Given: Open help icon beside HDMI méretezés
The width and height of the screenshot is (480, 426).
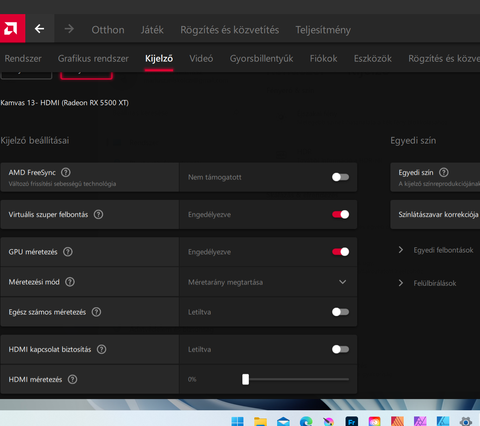Looking at the screenshot, I should click(x=72, y=379).
